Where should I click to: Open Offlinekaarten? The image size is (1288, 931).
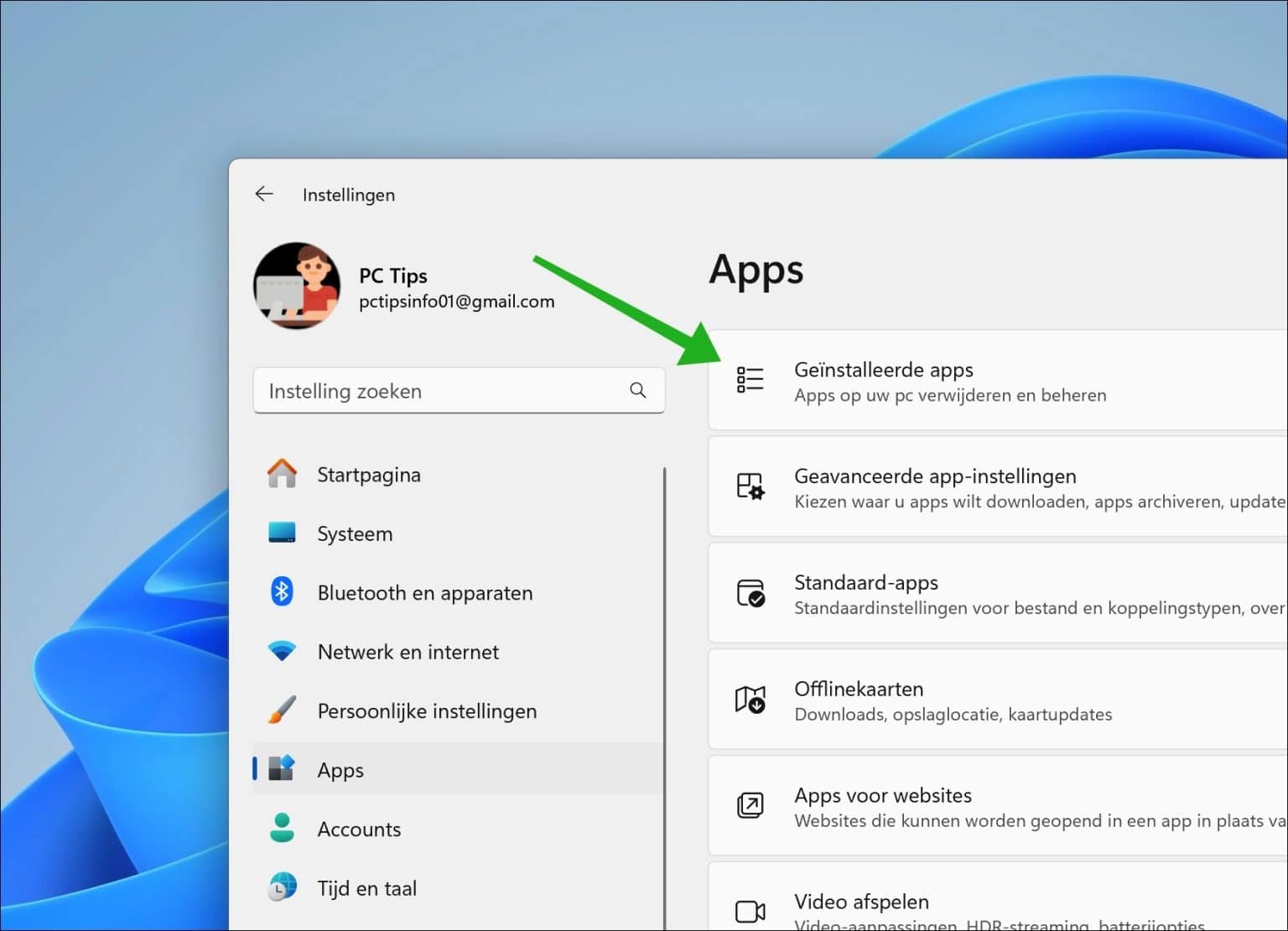click(998, 700)
